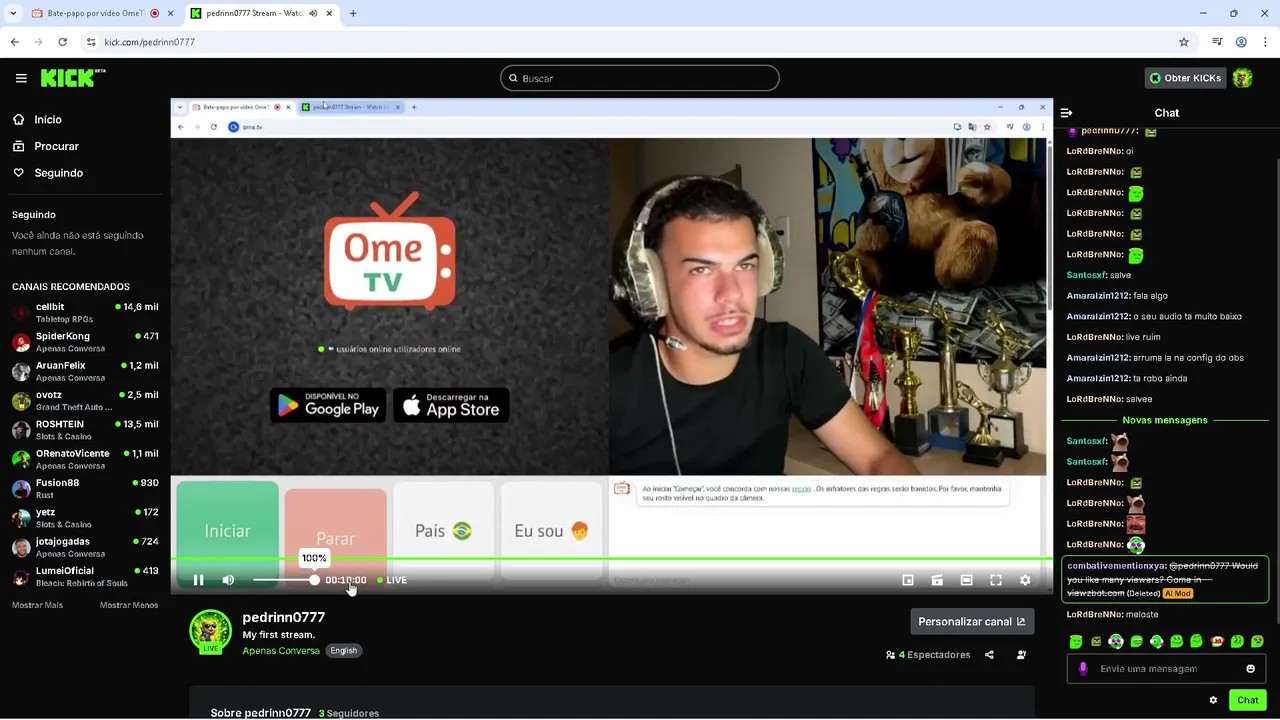Image resolution: width=1280 pixels, height=720 pixels.
Task: Click the Personalizar canal button
Action: 972,622
